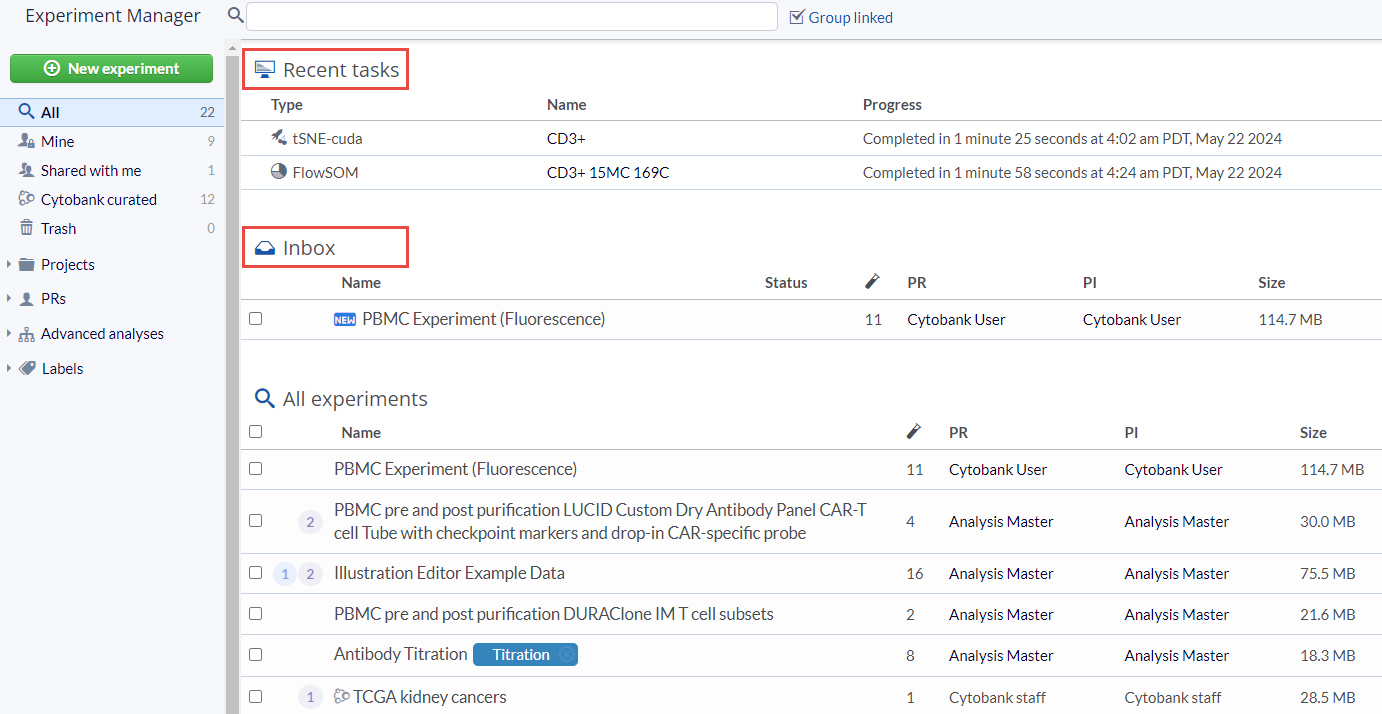The width and height of the screenshot is (1382, 714).
Task: Select the Mine filter
Action: click(57, 142)
